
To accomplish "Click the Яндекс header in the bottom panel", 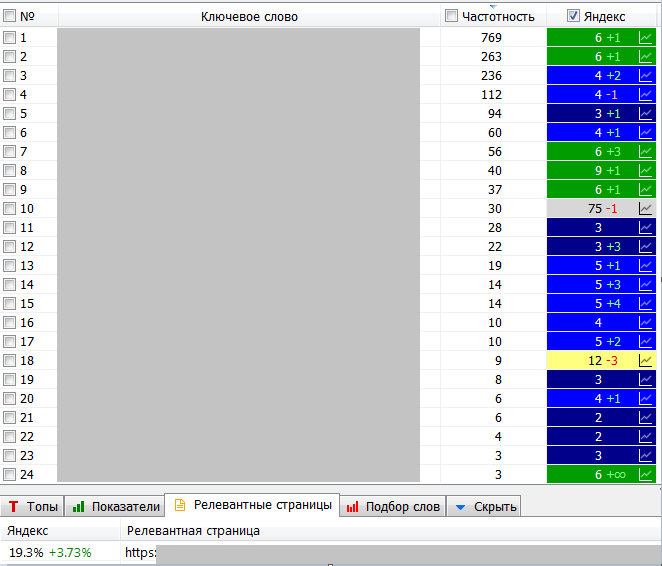I will point(27,531).
